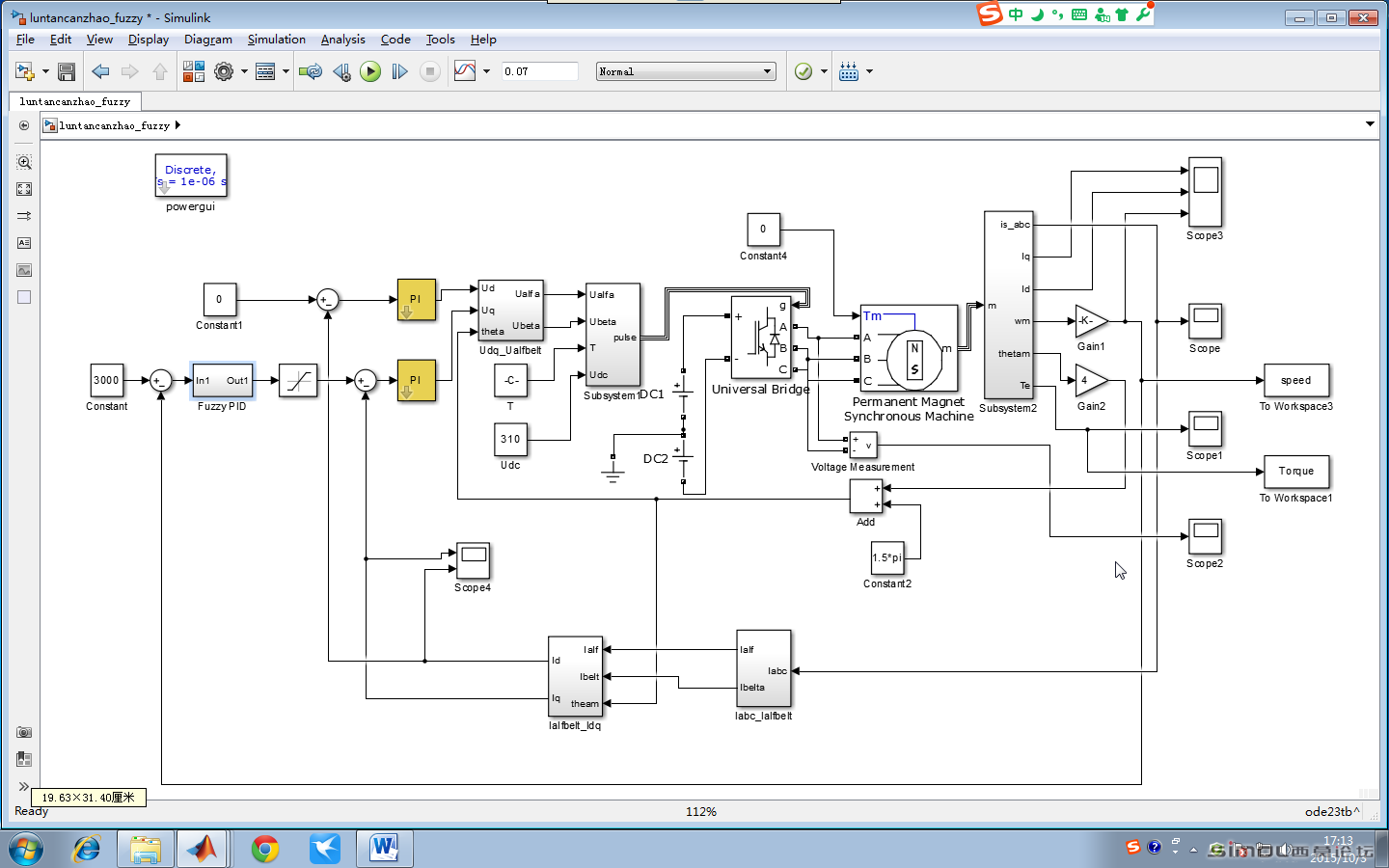The height and width of the screenshot is (868, 1389).
Task: Open the Simulation Data Inspector icon
Action: tap(465, 71)
